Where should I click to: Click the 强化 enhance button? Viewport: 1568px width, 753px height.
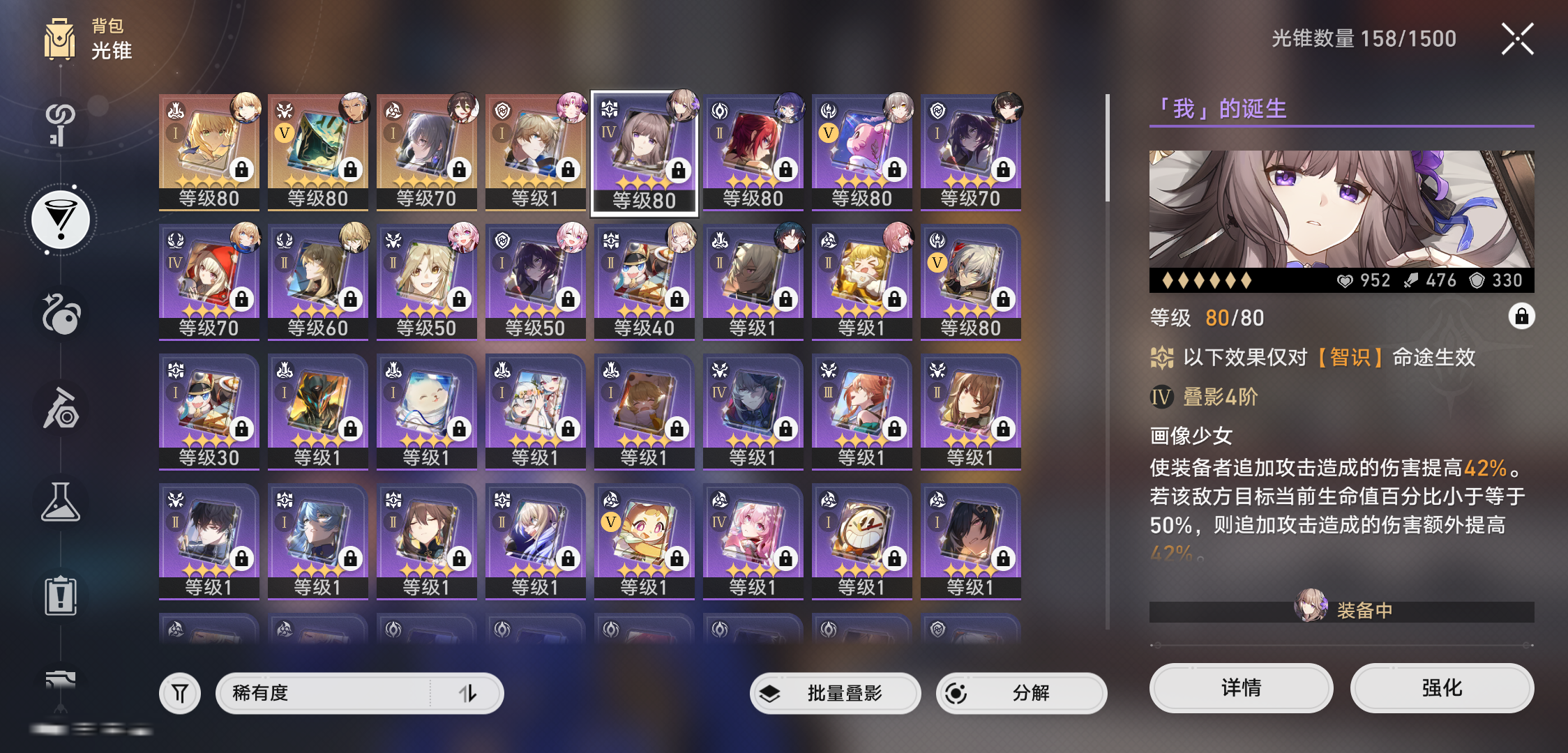point(1442,688)
